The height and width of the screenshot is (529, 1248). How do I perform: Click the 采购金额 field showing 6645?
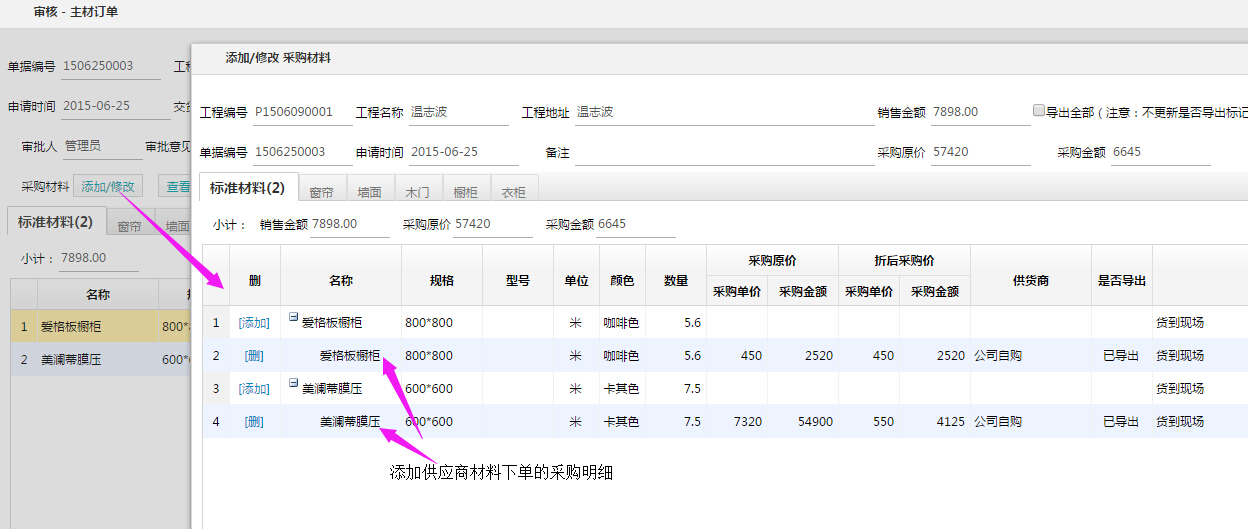pyautogui.click(x=1160, y=153)
